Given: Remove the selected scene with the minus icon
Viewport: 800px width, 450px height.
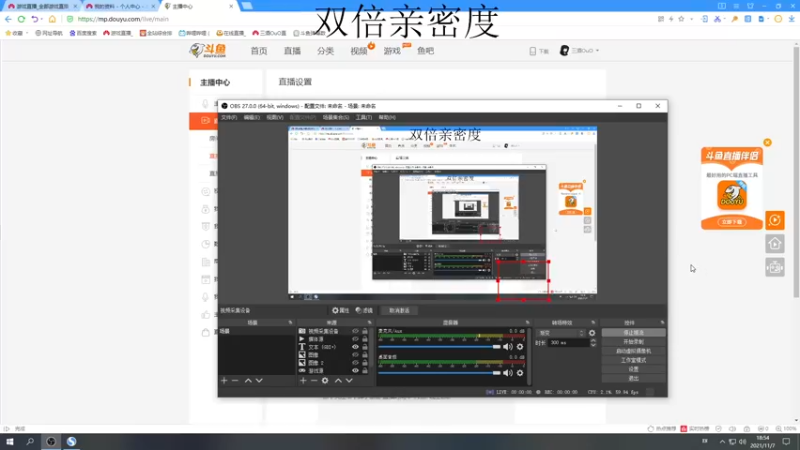Looking at the screenshot, I should point(235,381).
